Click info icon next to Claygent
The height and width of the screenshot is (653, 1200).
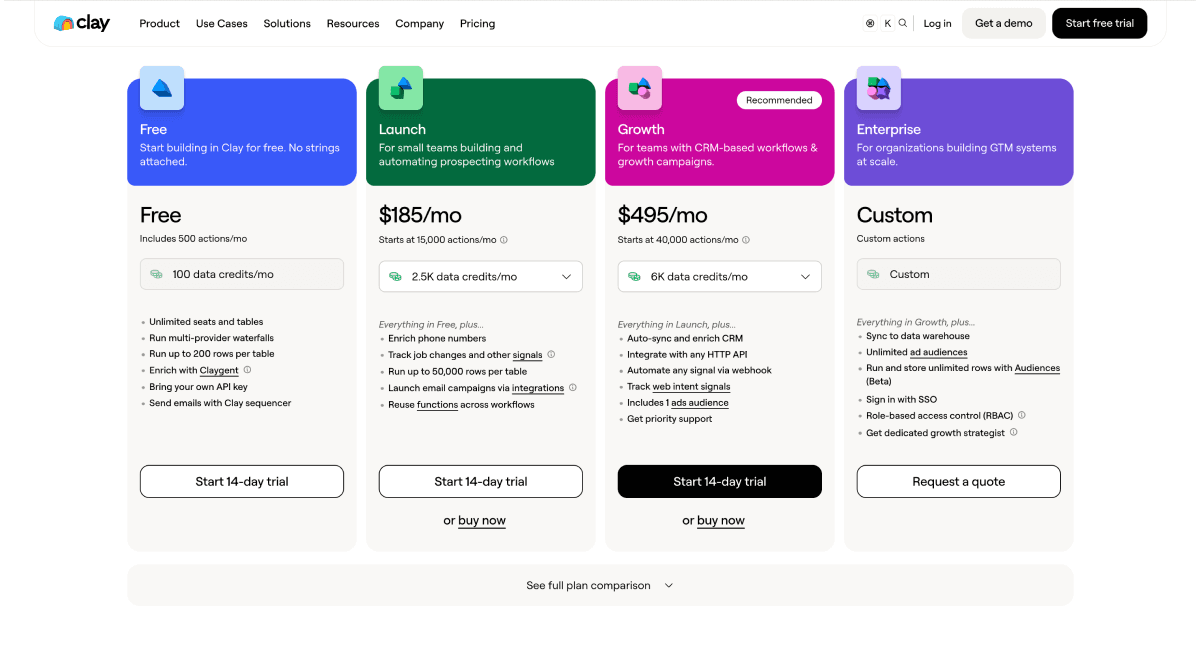coord(248,370)
